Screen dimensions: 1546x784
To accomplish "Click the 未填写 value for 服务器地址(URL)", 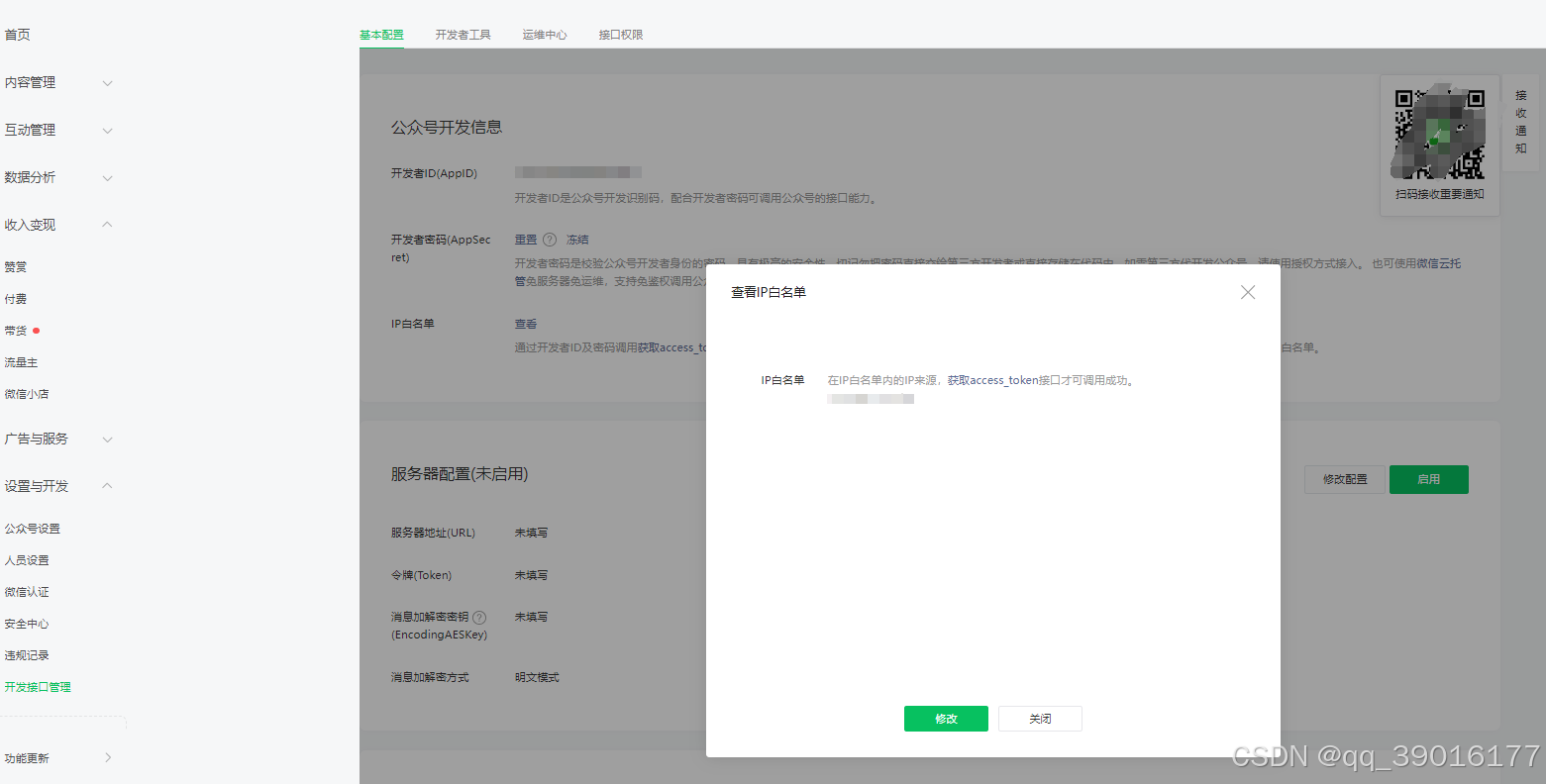I will point(531,533).
